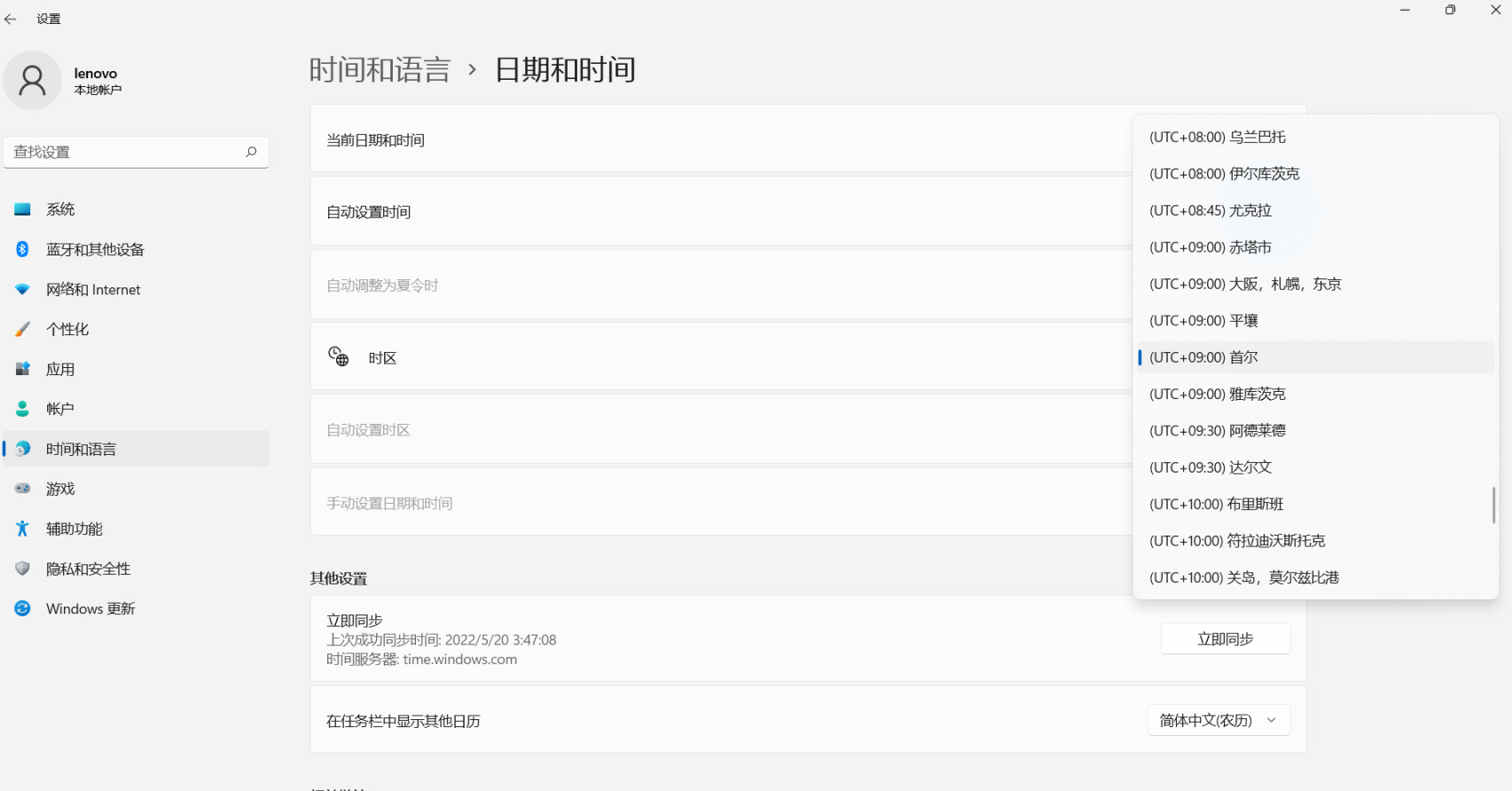Select time zone (UTC+09:30) 达尔文
Viewport: 1512px width, 791px height.
tap(1316, 467)
